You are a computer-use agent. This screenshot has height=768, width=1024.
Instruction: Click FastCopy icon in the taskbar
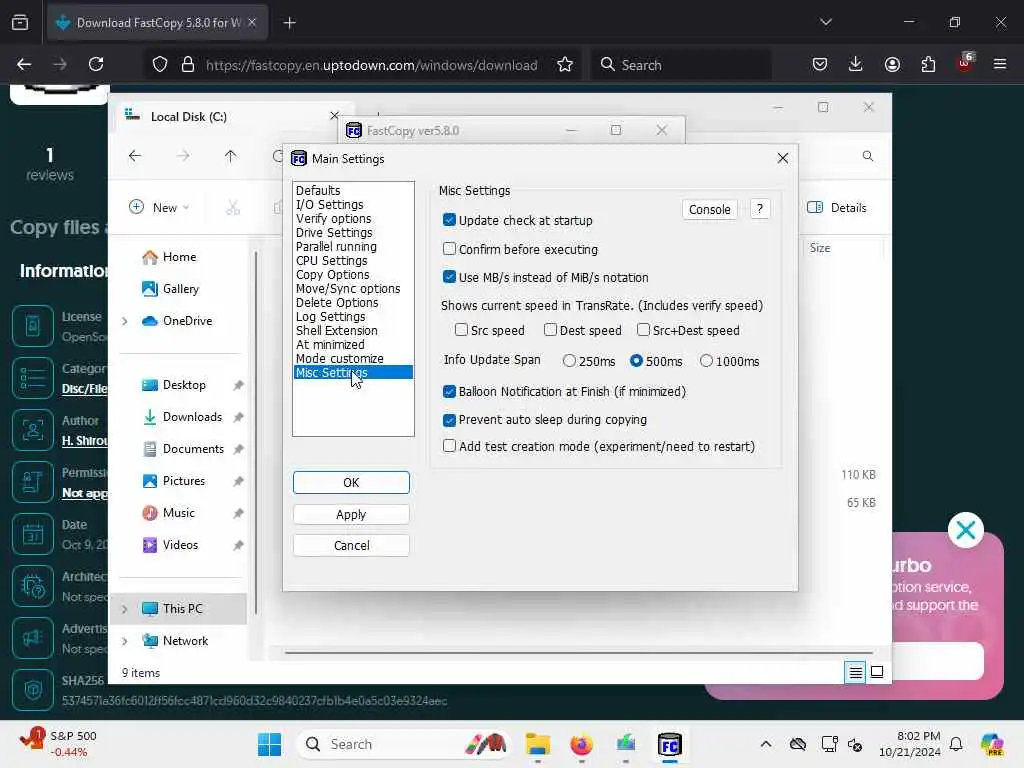point(669,744)
